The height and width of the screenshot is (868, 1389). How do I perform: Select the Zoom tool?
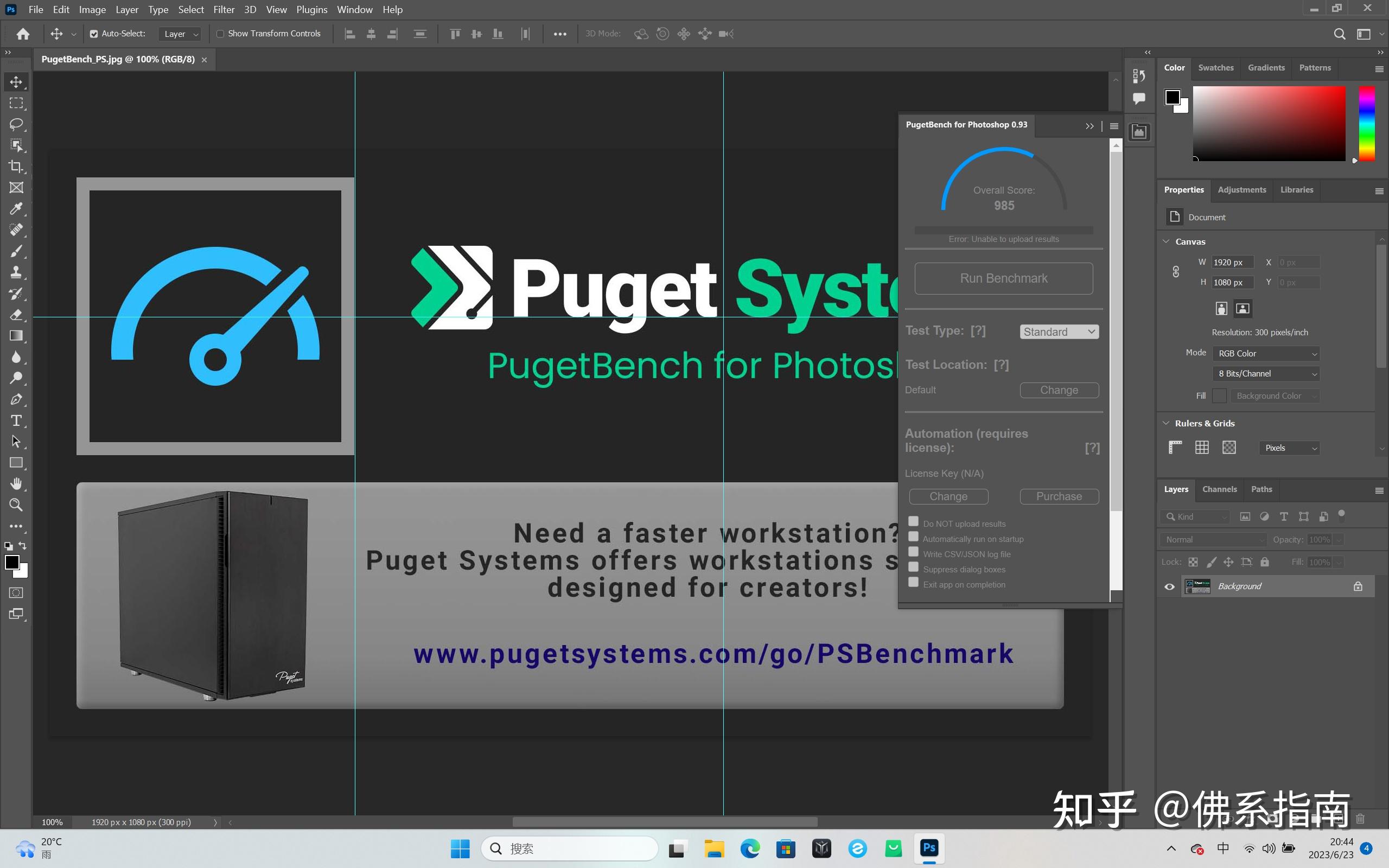tap(16, 505)
